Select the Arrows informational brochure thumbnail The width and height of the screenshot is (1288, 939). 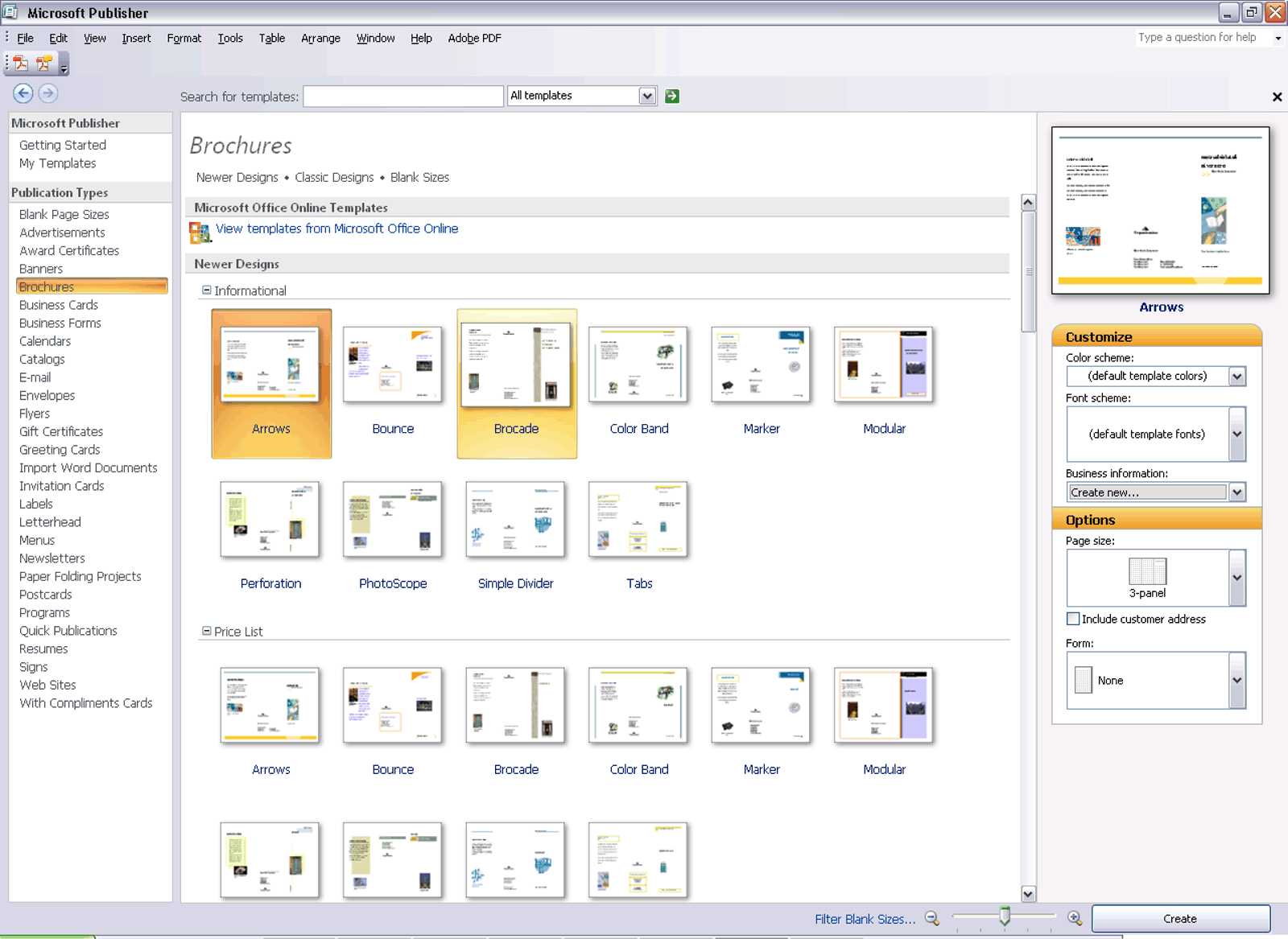coord(270,364)
